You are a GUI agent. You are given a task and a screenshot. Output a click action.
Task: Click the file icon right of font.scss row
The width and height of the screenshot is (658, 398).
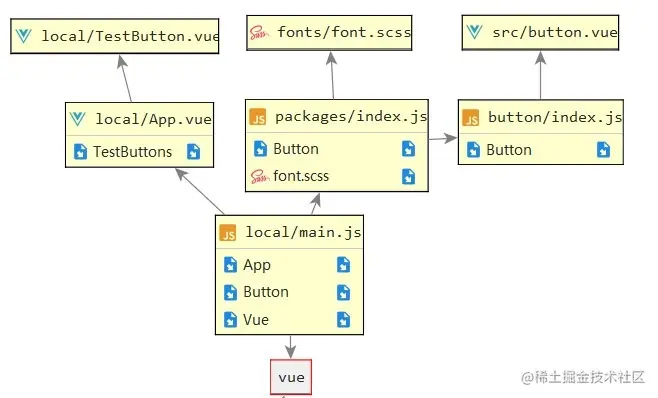click(x=408, y=176)
